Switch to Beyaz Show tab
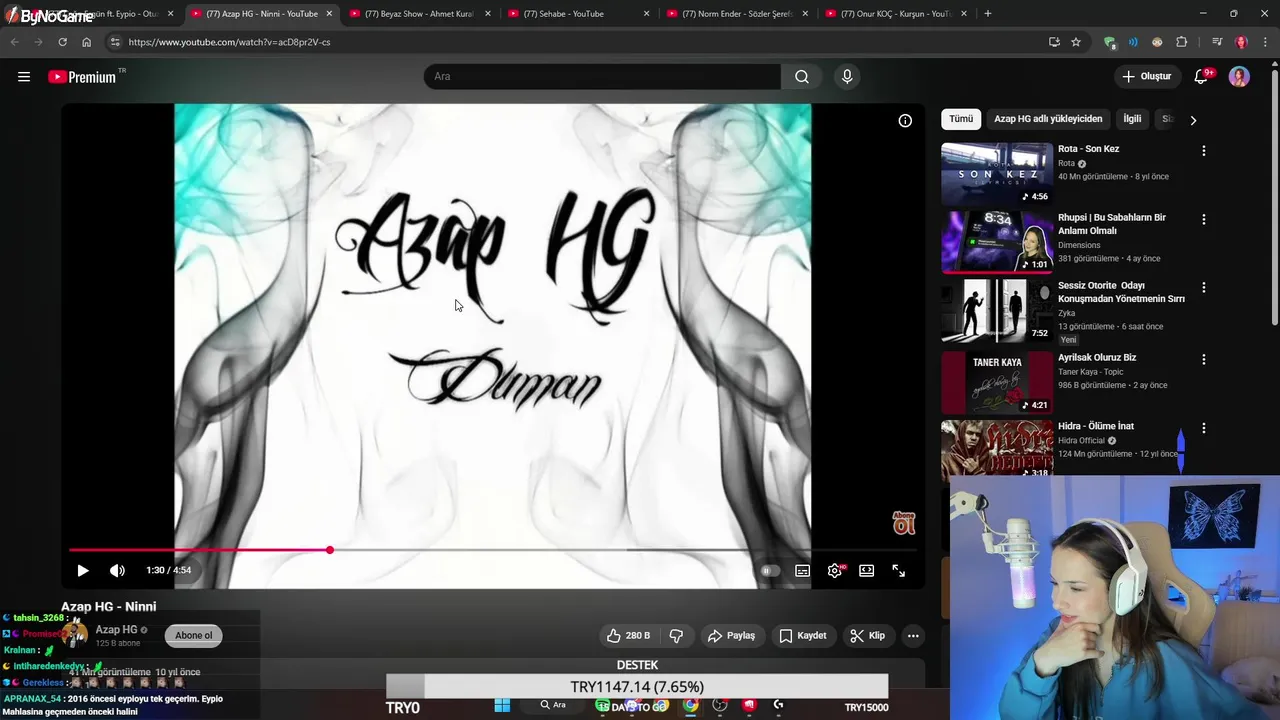 pyautogui.click(x=419, y=14)
